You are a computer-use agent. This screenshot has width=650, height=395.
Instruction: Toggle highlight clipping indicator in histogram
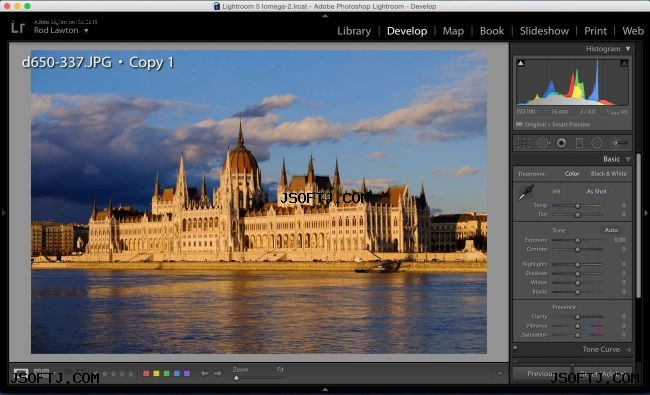point(624,63)
